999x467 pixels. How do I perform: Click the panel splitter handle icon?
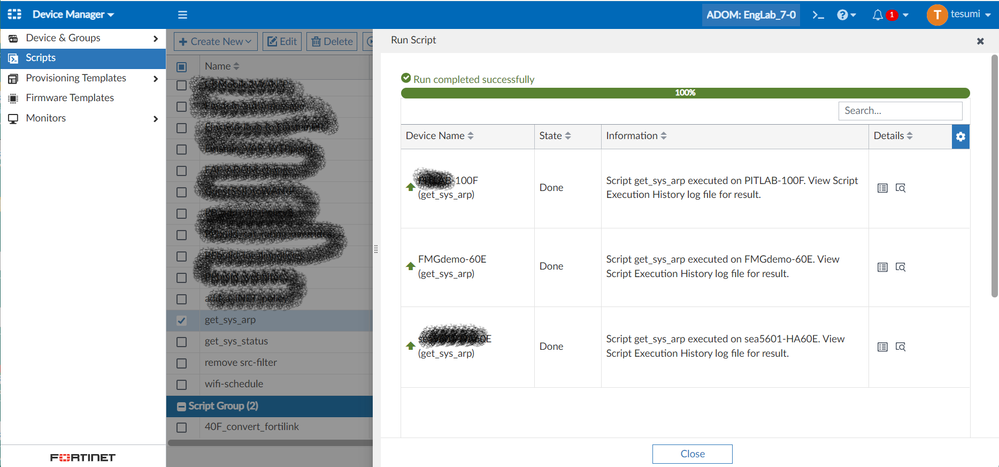point(376,250)
